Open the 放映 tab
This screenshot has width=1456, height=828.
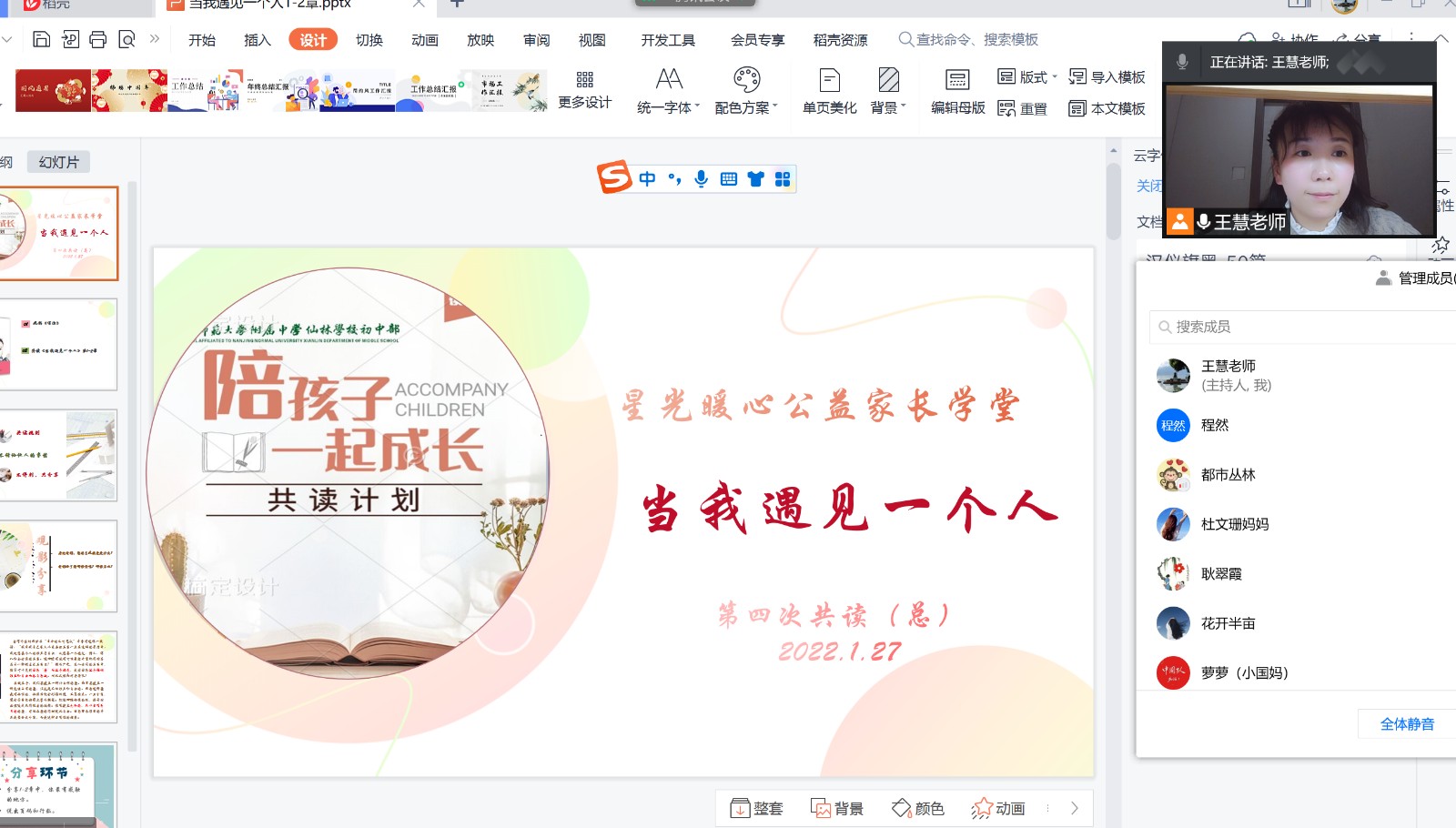(480, 40)
